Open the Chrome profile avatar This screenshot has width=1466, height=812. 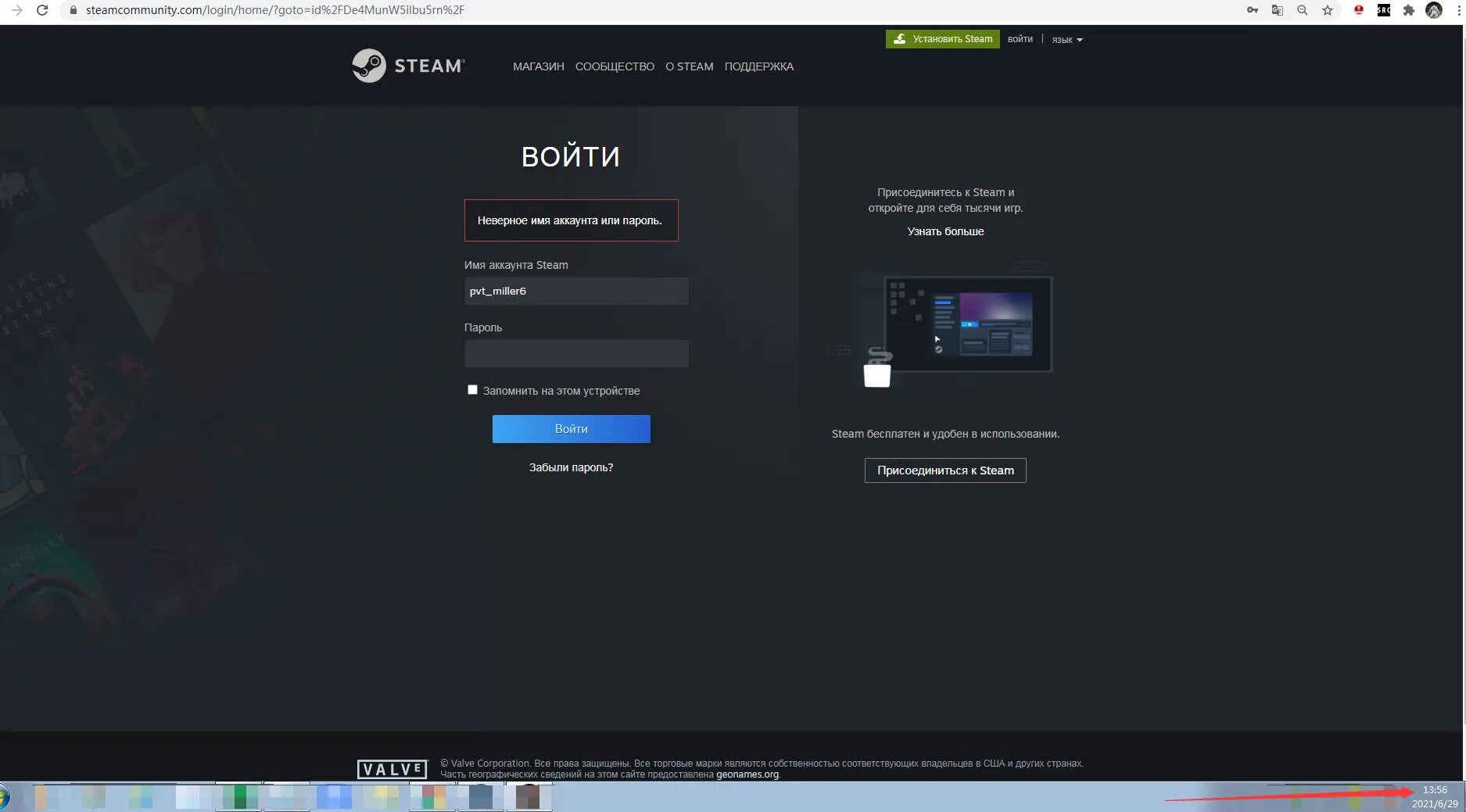pyautogui.click(x=1434, y=10)
